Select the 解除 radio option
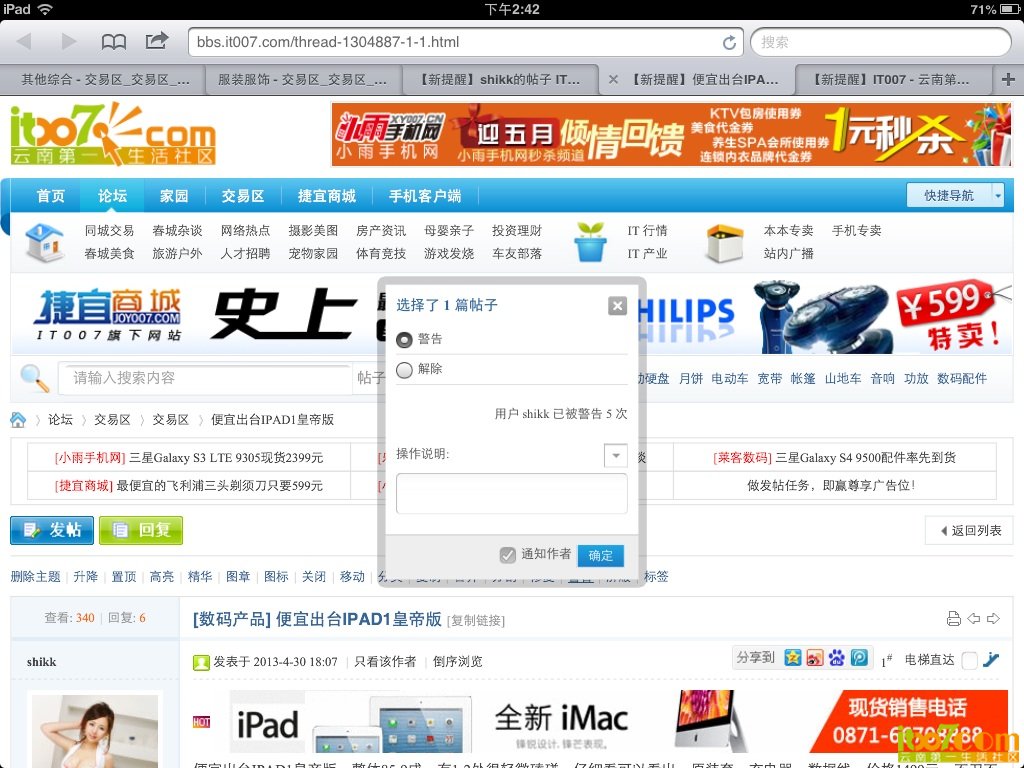The height and width of the screenshot is (768, 1024). tap(404, 370)
